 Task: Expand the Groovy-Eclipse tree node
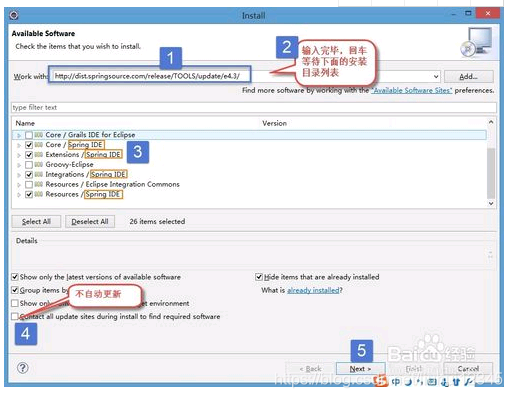pos(19,165)
